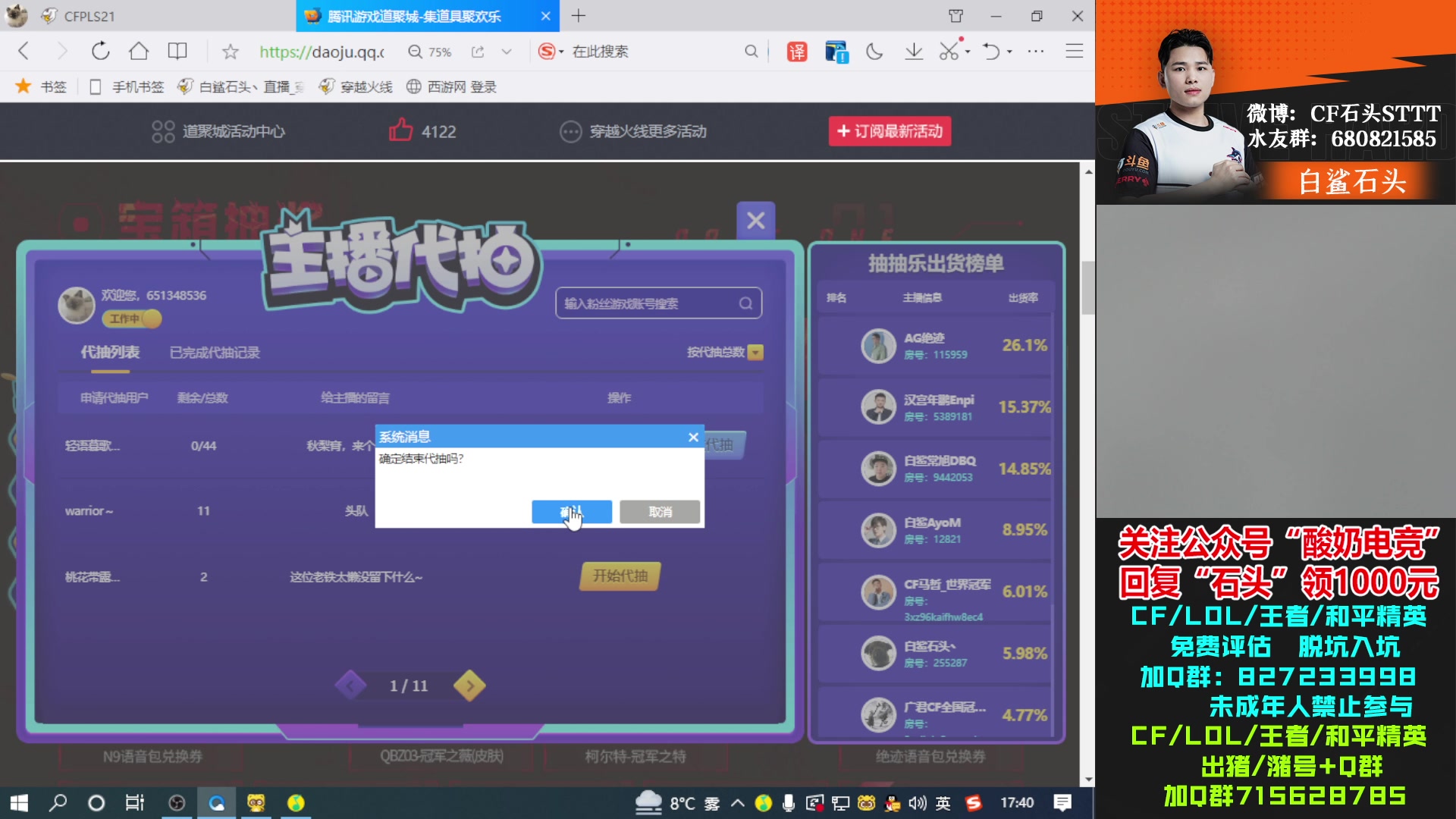
Task: Go to previous page of draw list
Action: pyautogui.click(x=350, y=686)
